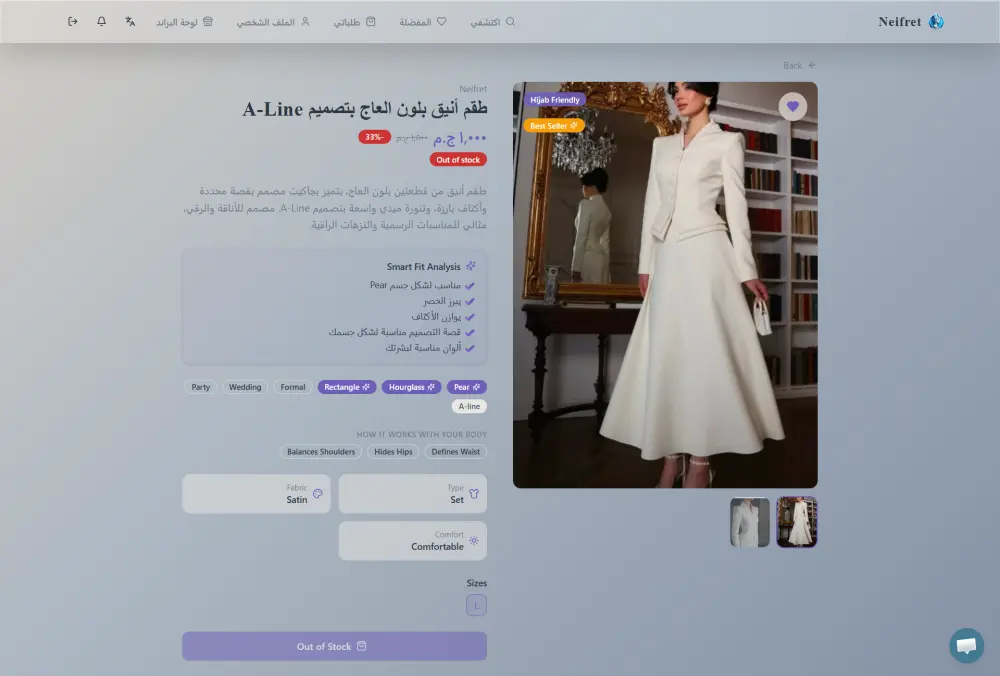Open اكتشفي explore page
The width and height of the screenshot is (1000, 676).
point(492,22)
